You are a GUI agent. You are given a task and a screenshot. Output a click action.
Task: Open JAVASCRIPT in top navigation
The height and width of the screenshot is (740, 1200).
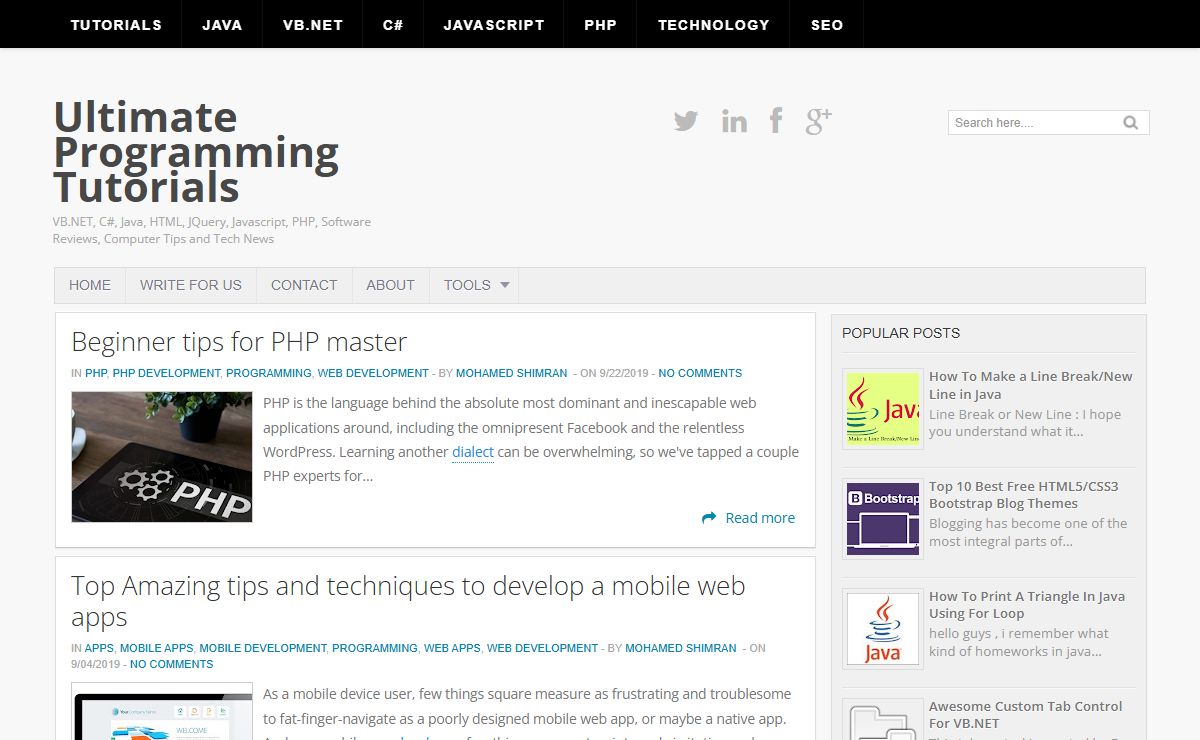point(494,25)
